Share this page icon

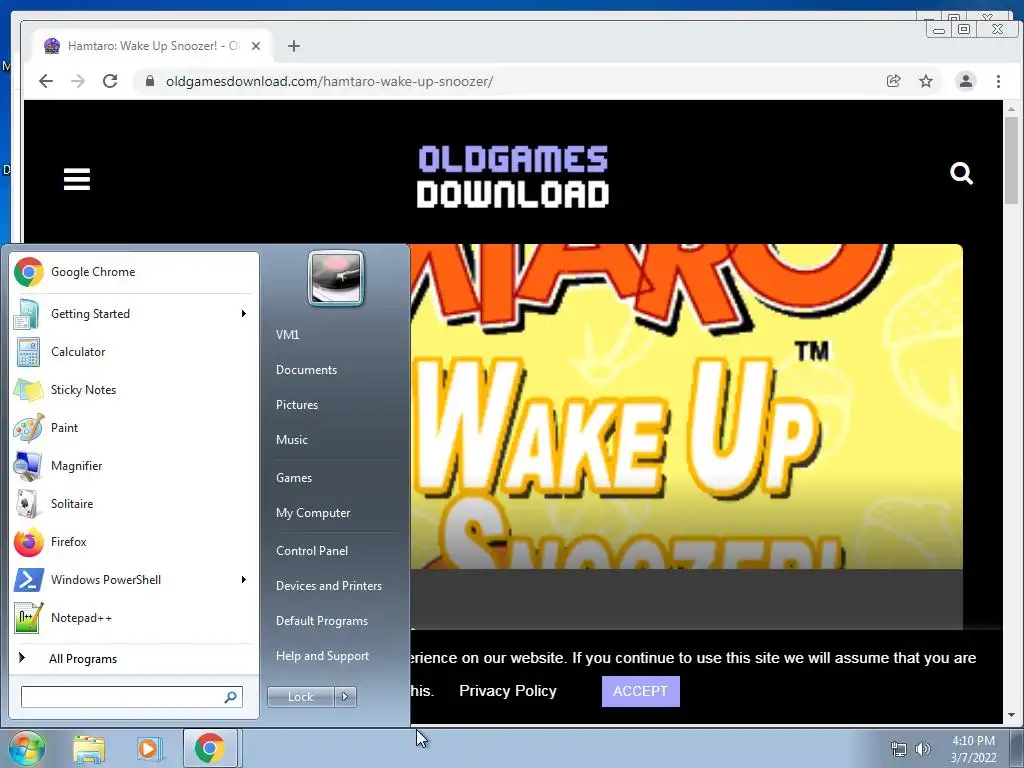tap(893, 81)
